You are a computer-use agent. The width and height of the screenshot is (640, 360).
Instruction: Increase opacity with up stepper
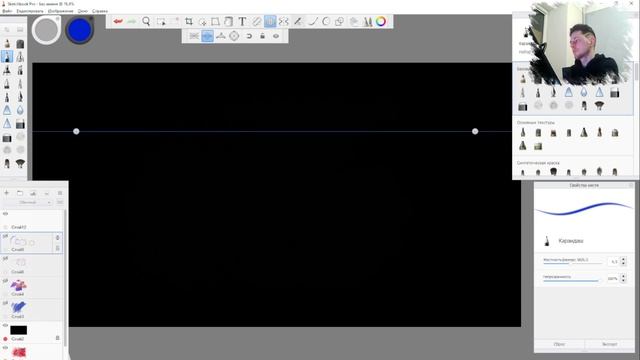(x=623, y=276)
